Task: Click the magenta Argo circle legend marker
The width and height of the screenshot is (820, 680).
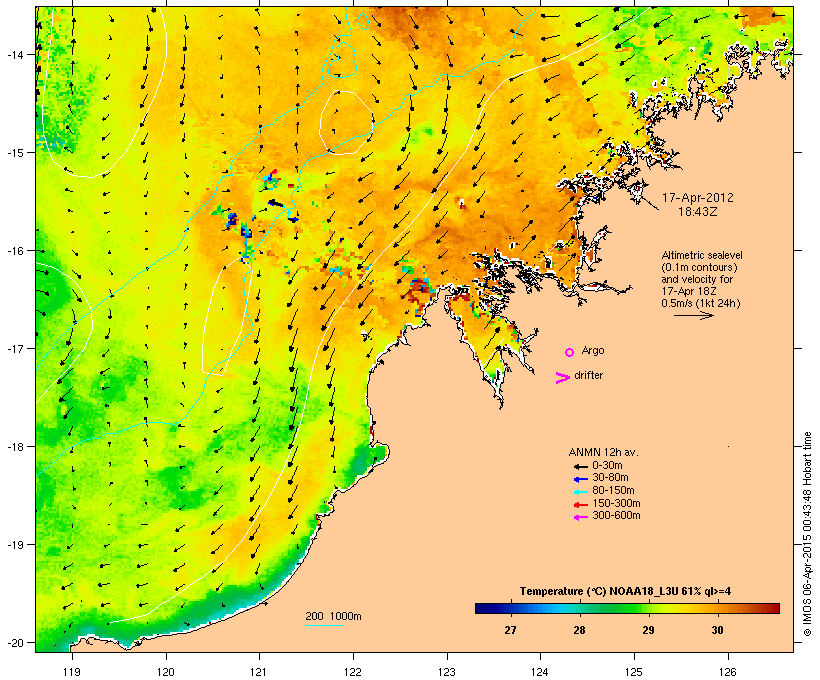Action: click(570, 353)
